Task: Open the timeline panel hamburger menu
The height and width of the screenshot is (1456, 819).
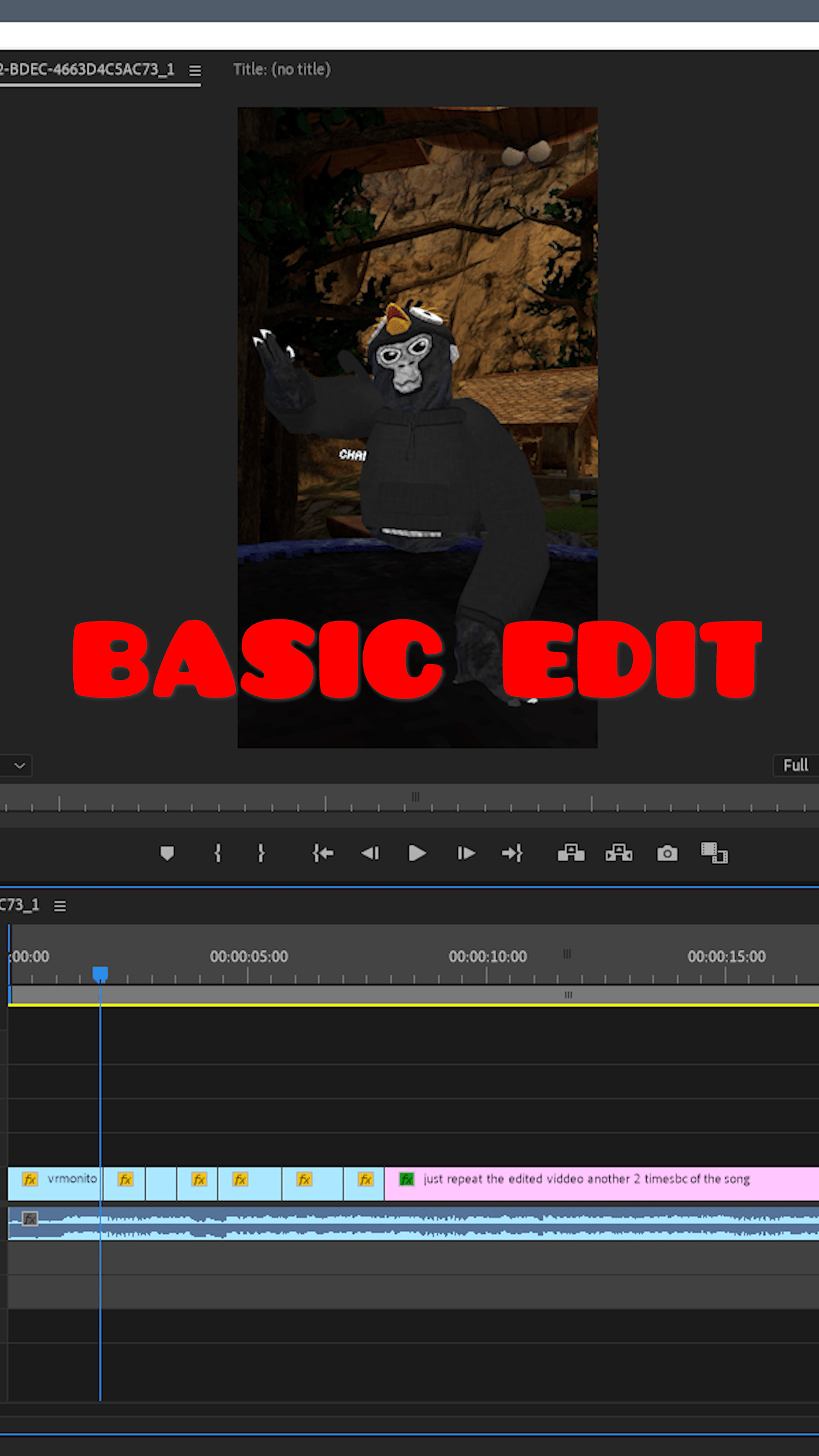Action: click(x=60, y=906)
